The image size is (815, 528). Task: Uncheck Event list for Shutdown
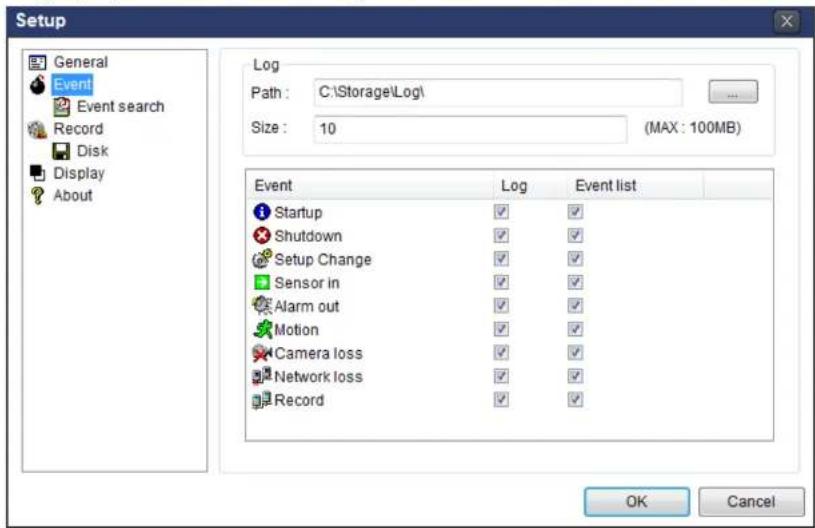575,235
